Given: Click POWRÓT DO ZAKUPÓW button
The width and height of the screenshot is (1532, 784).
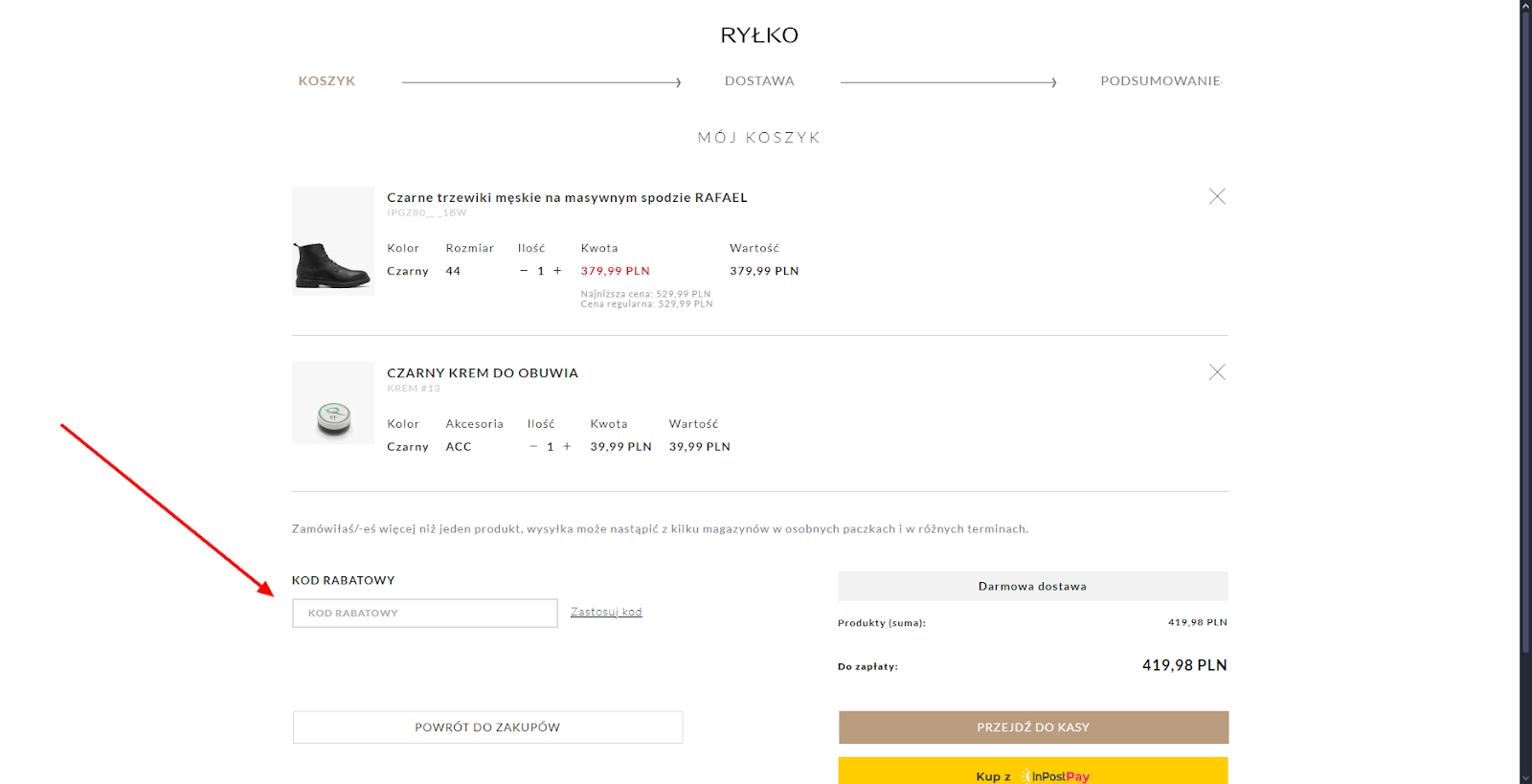Looking at the screenshot, I should click(x=487, y=728).
